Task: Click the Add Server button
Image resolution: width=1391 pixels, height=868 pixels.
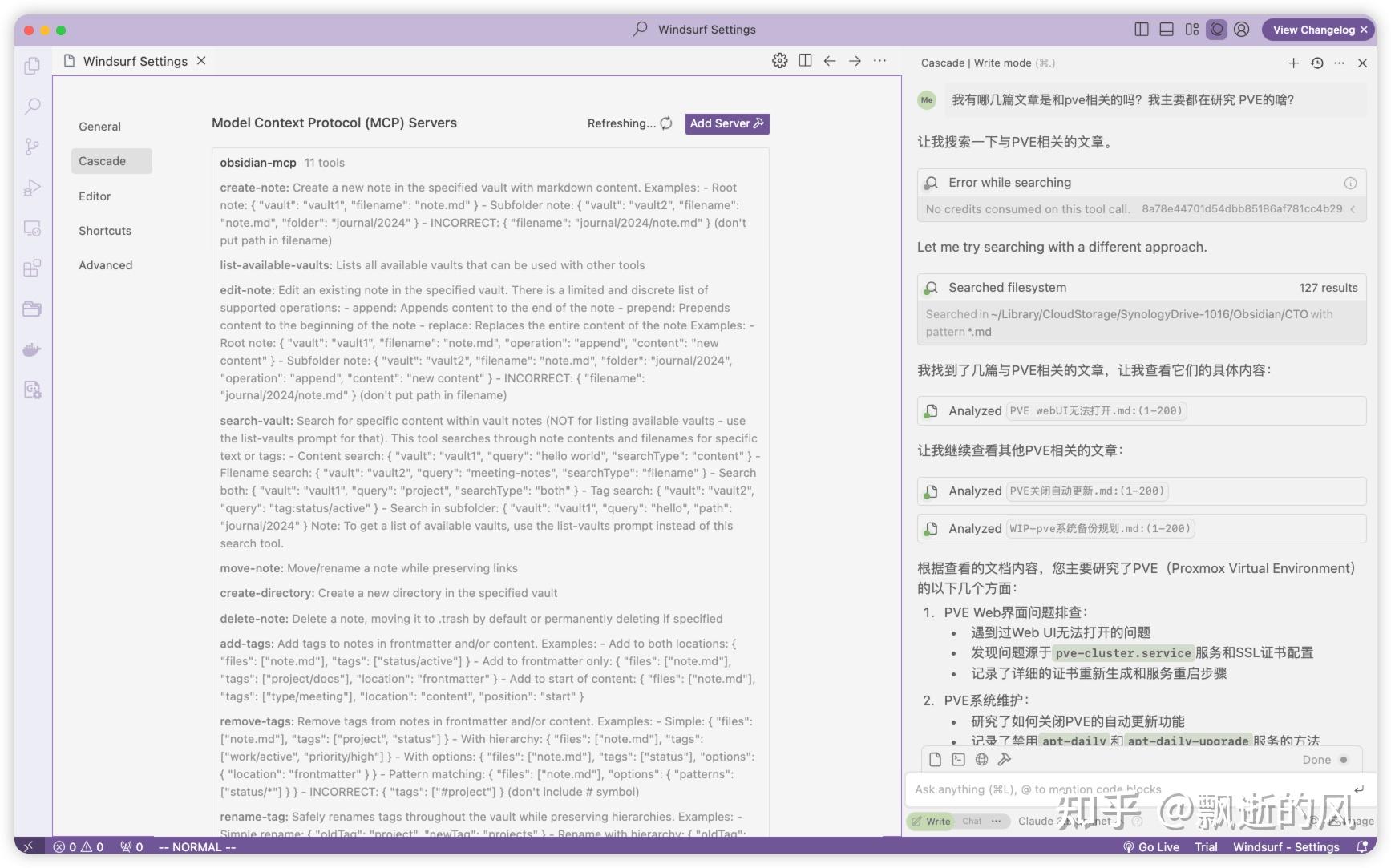Action: pos(726,123)
